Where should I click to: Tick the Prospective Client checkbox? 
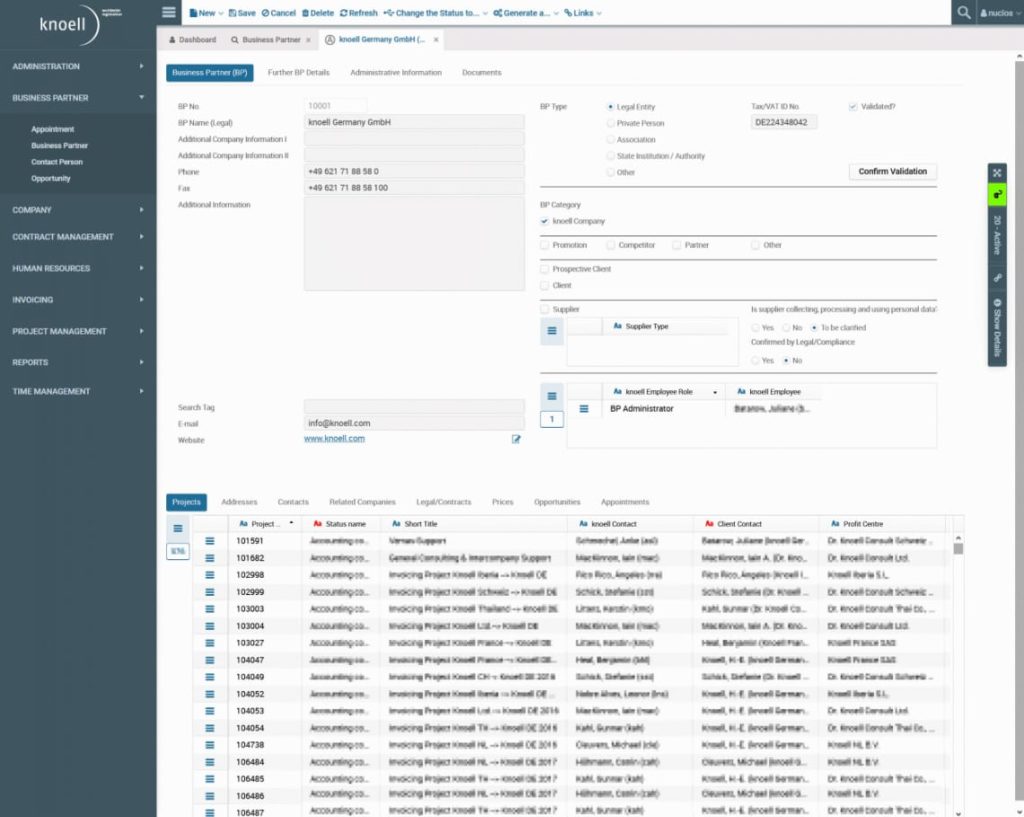click(544, 269)
